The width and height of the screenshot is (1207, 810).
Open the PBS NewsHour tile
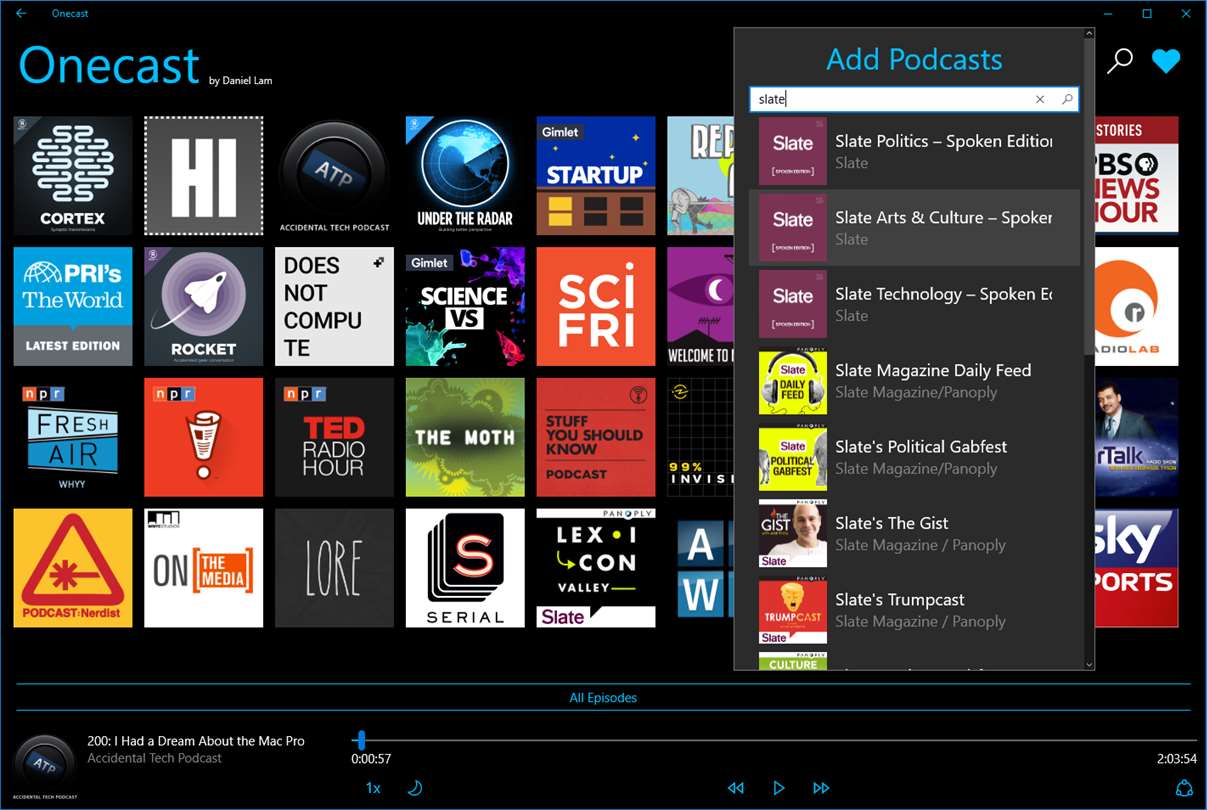pyautogui.click(x=1137, y=176)
